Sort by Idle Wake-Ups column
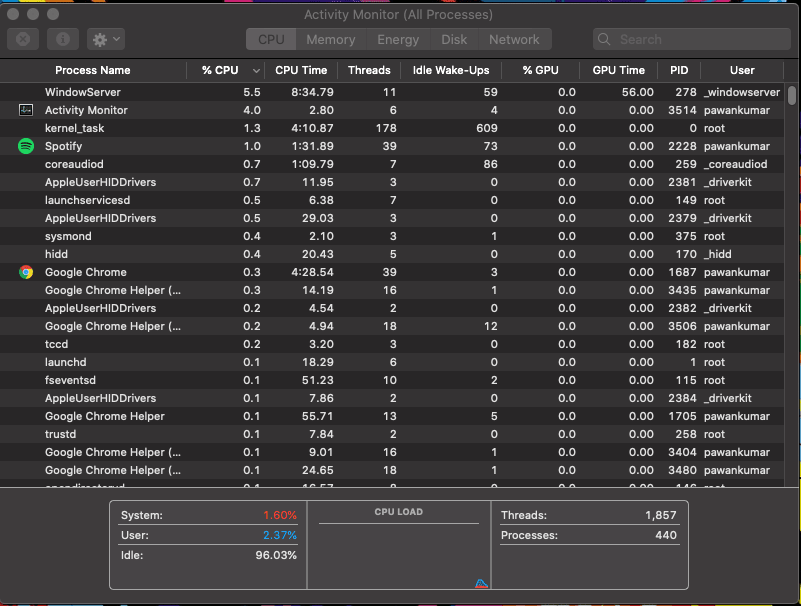The image size is (801, 606). pyautogui.click(x=451, y=71)
